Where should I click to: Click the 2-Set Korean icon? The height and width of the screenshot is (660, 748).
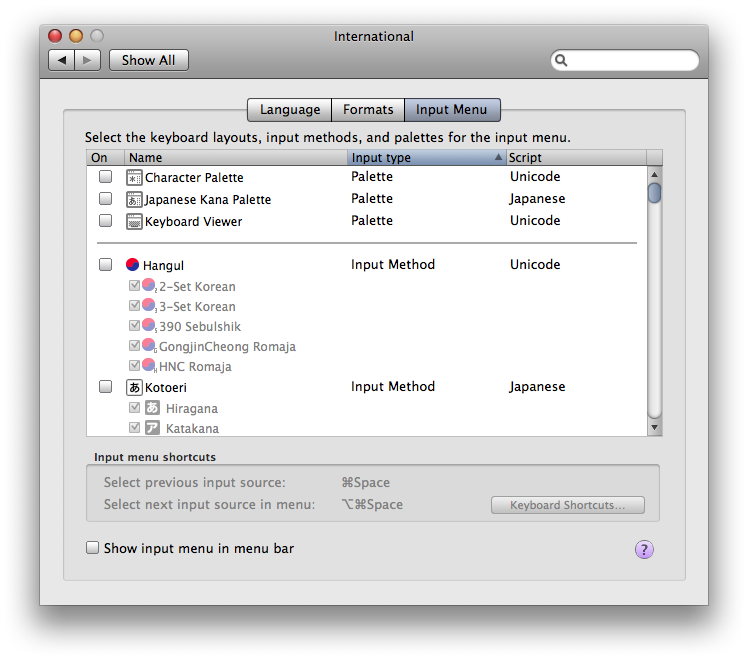point(149,286)
